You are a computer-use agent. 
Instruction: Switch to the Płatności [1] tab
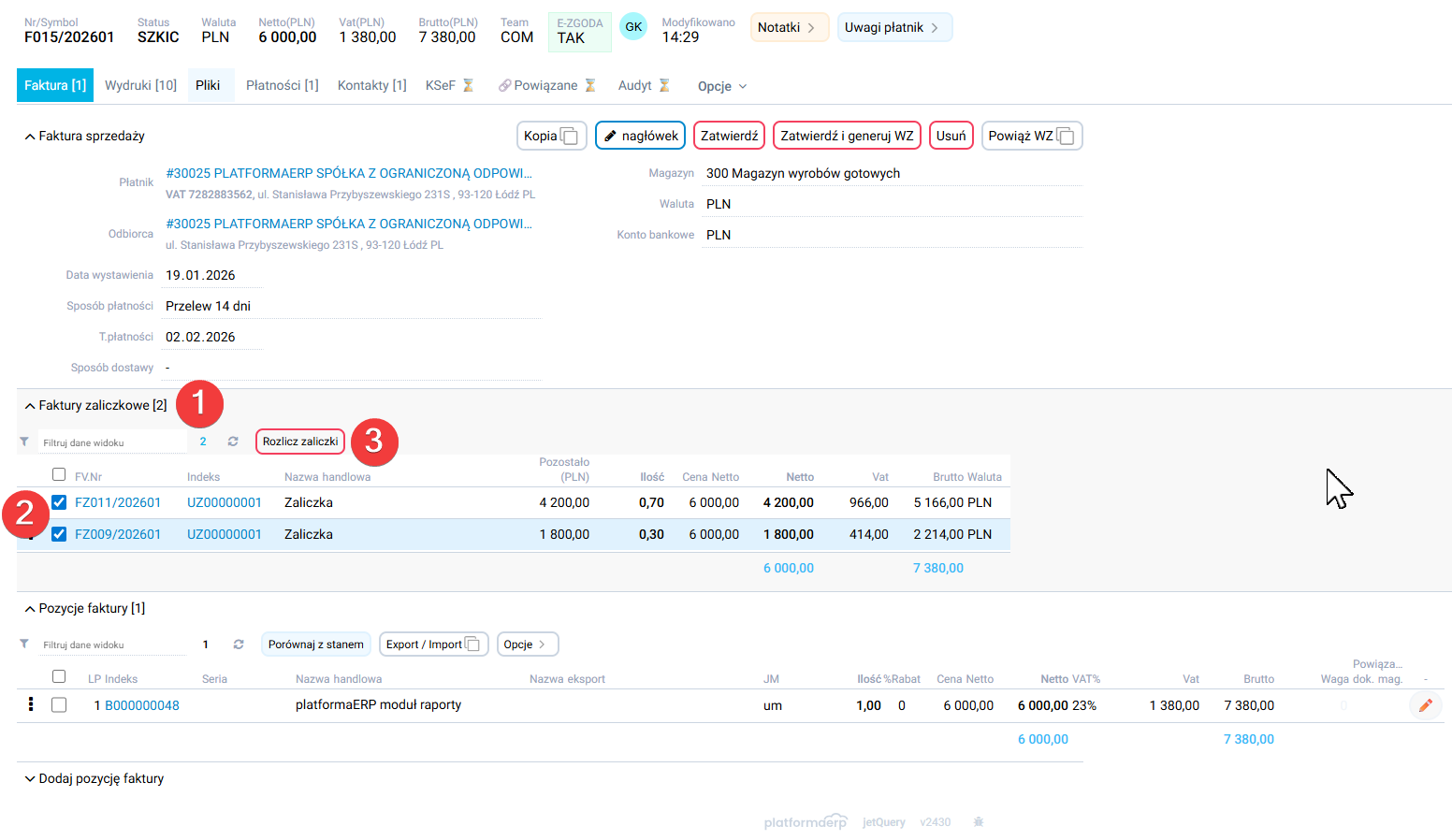[282, 85]
